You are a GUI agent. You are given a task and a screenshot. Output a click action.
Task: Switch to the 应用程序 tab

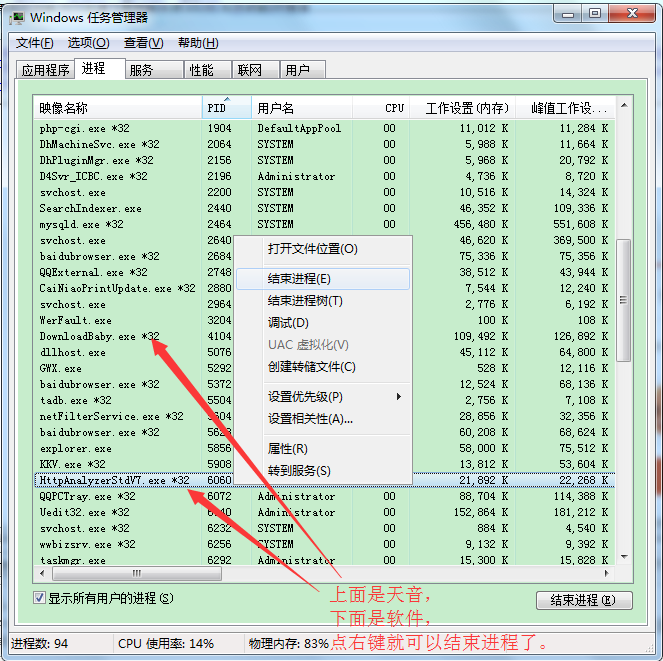coord(46,70)
